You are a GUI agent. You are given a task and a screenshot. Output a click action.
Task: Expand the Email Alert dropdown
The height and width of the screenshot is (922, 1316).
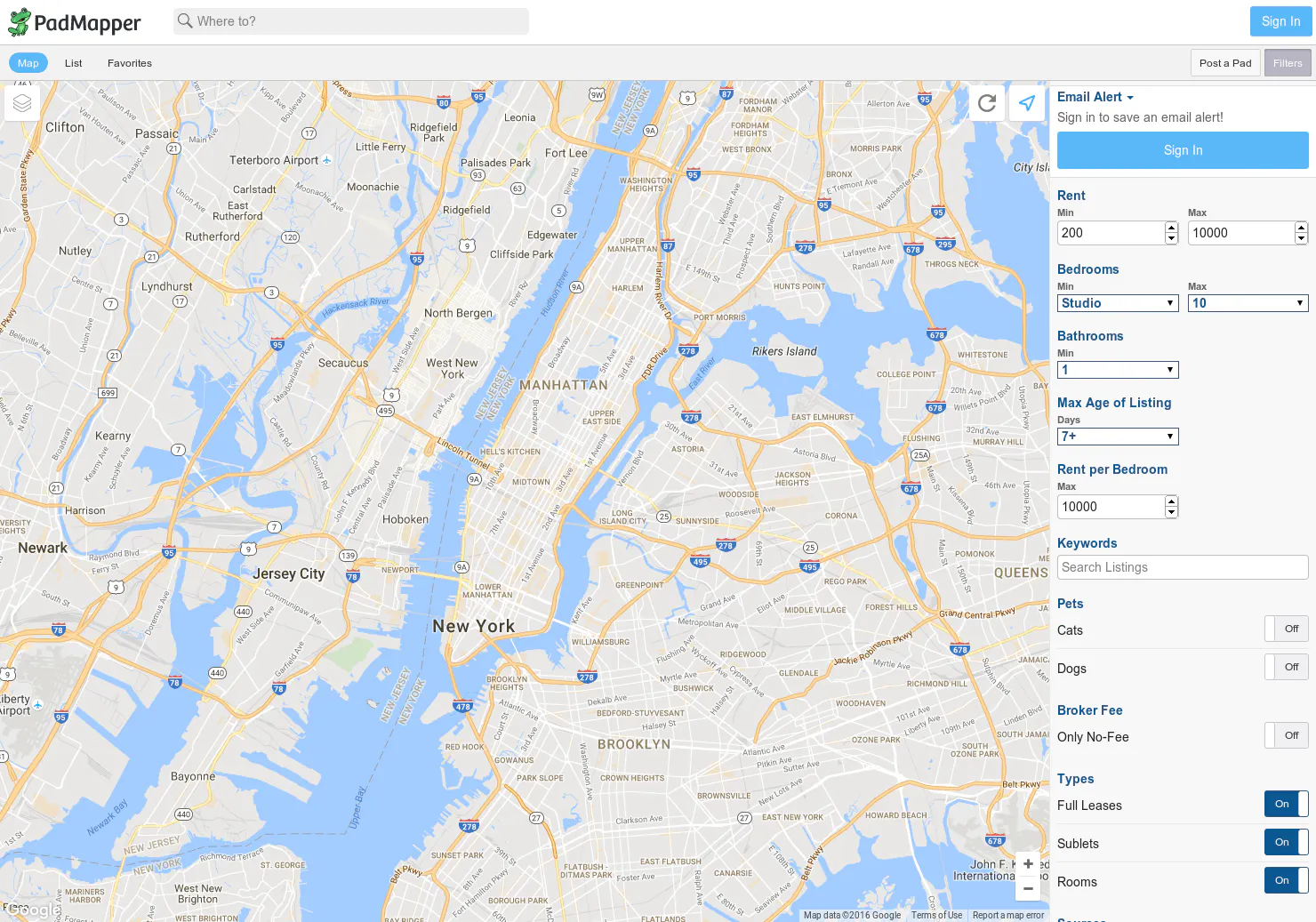[x=1095, y=97]
